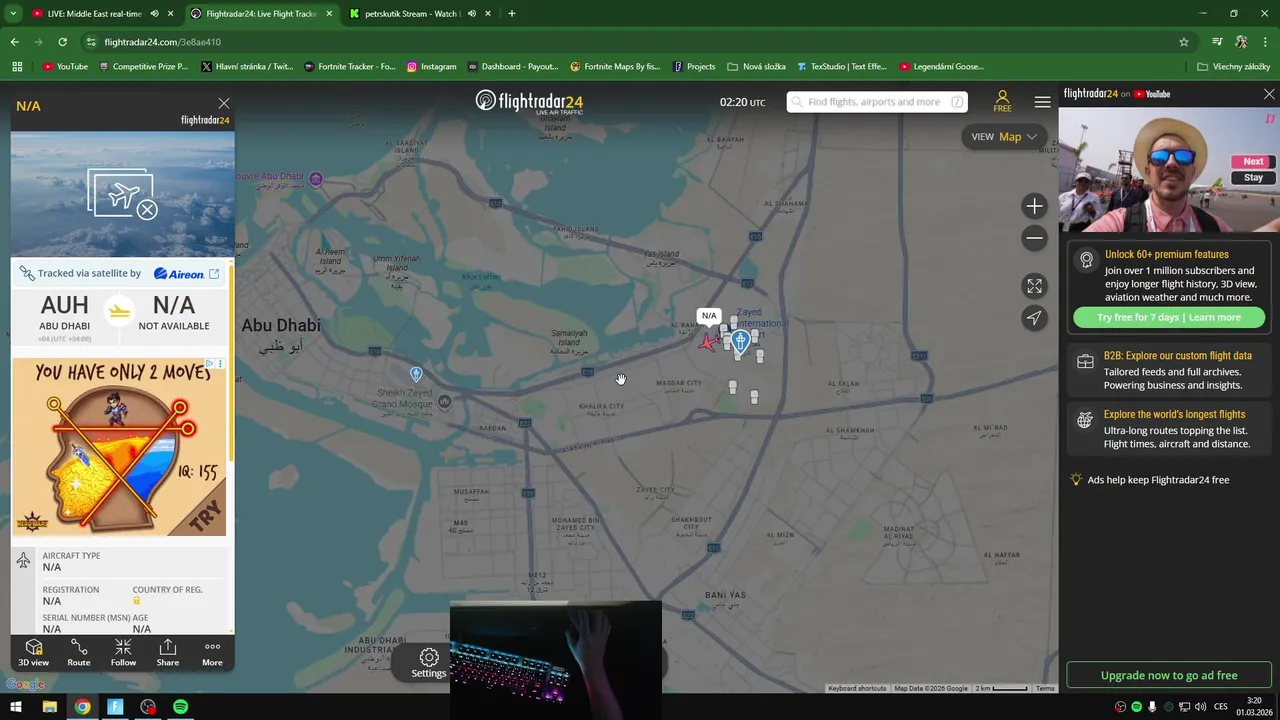Image resolution: width=1280 pixels, height=720 pixels.
Task: Show the flight Route
Action: [x=79, y=652]
